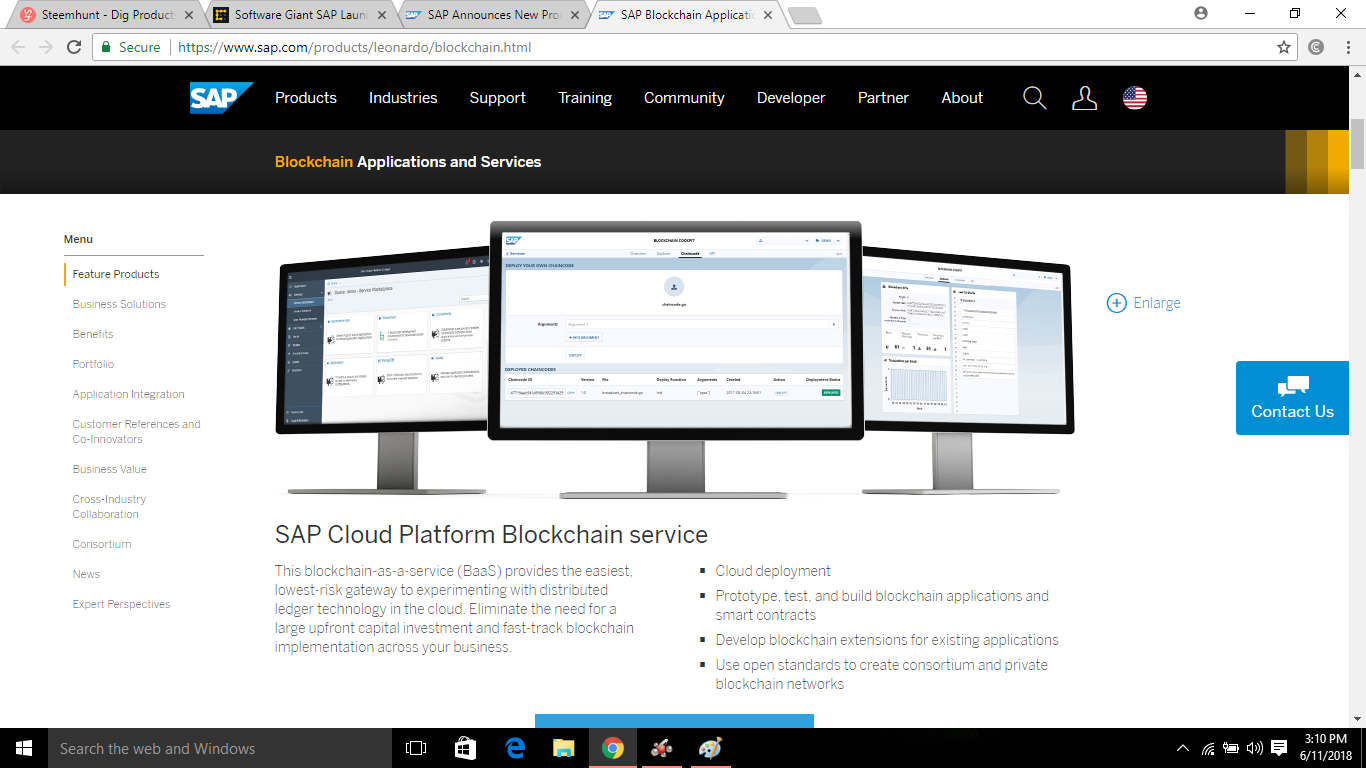This screenshot has width=1366, height=768.
Task: Open the Products menu
Action: [306, 98]
